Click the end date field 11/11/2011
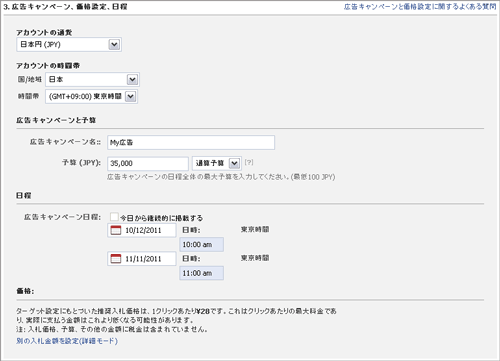 click(x=142, y=259)
